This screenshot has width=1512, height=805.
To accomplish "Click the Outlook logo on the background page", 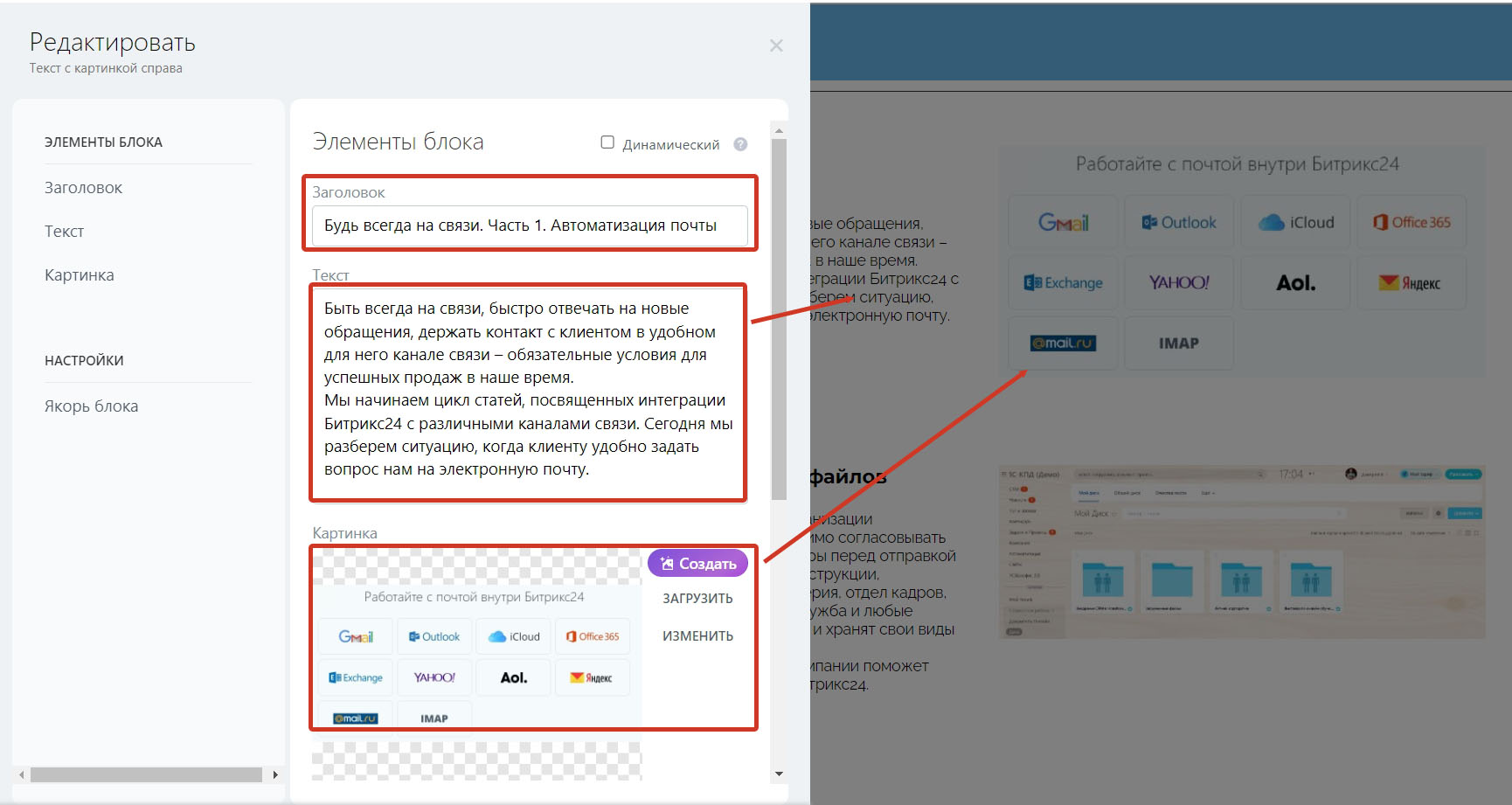I will (1179, 222).
